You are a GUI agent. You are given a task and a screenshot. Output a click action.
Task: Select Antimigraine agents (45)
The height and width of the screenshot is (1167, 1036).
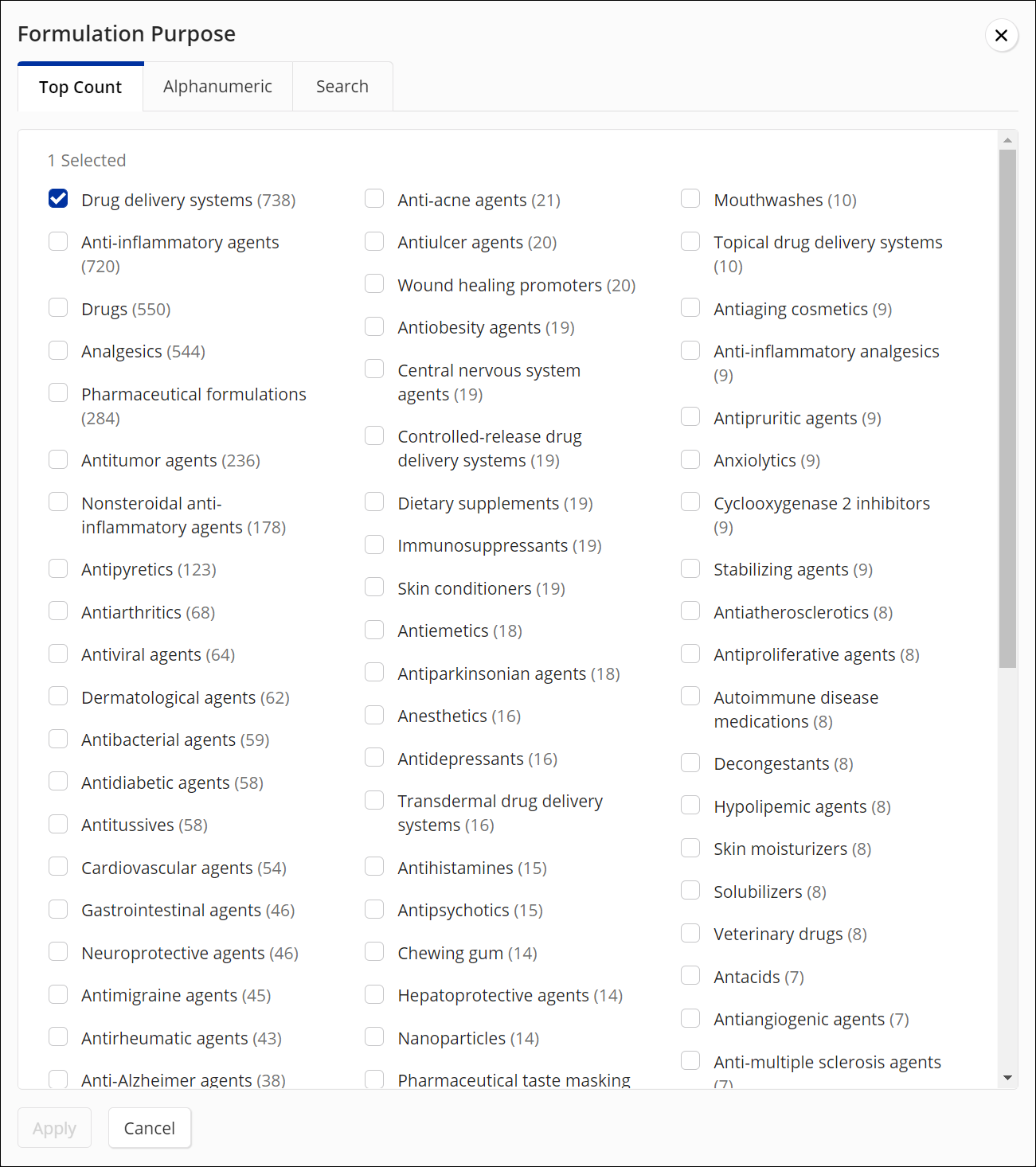click(x=58, y=994)
